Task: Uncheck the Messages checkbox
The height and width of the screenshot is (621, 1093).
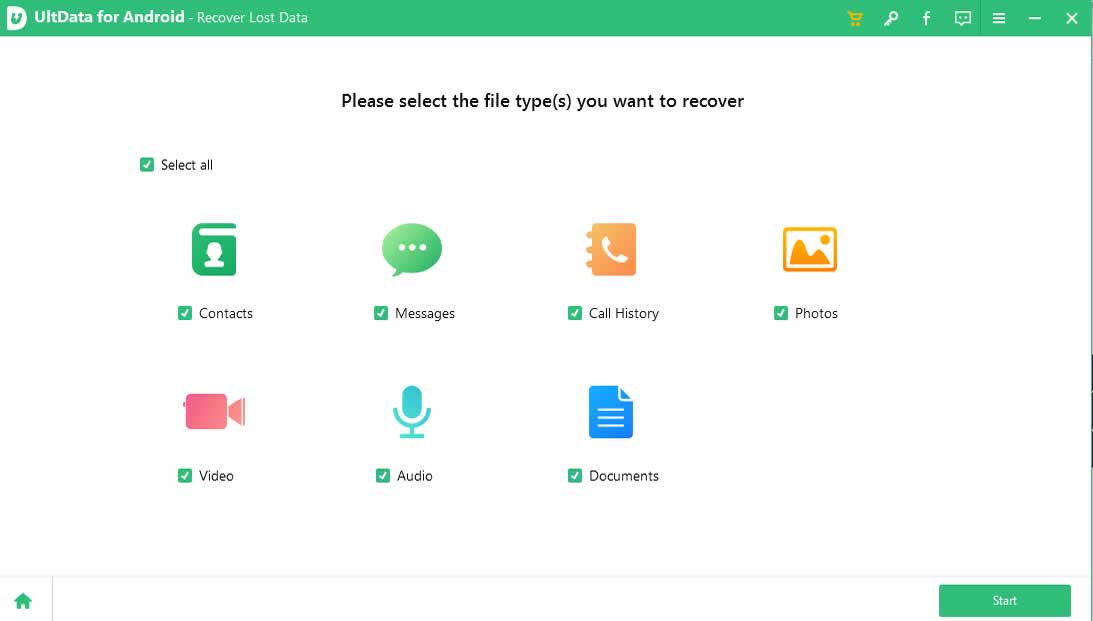Action: pyautogui.click(x=381, y=313)
